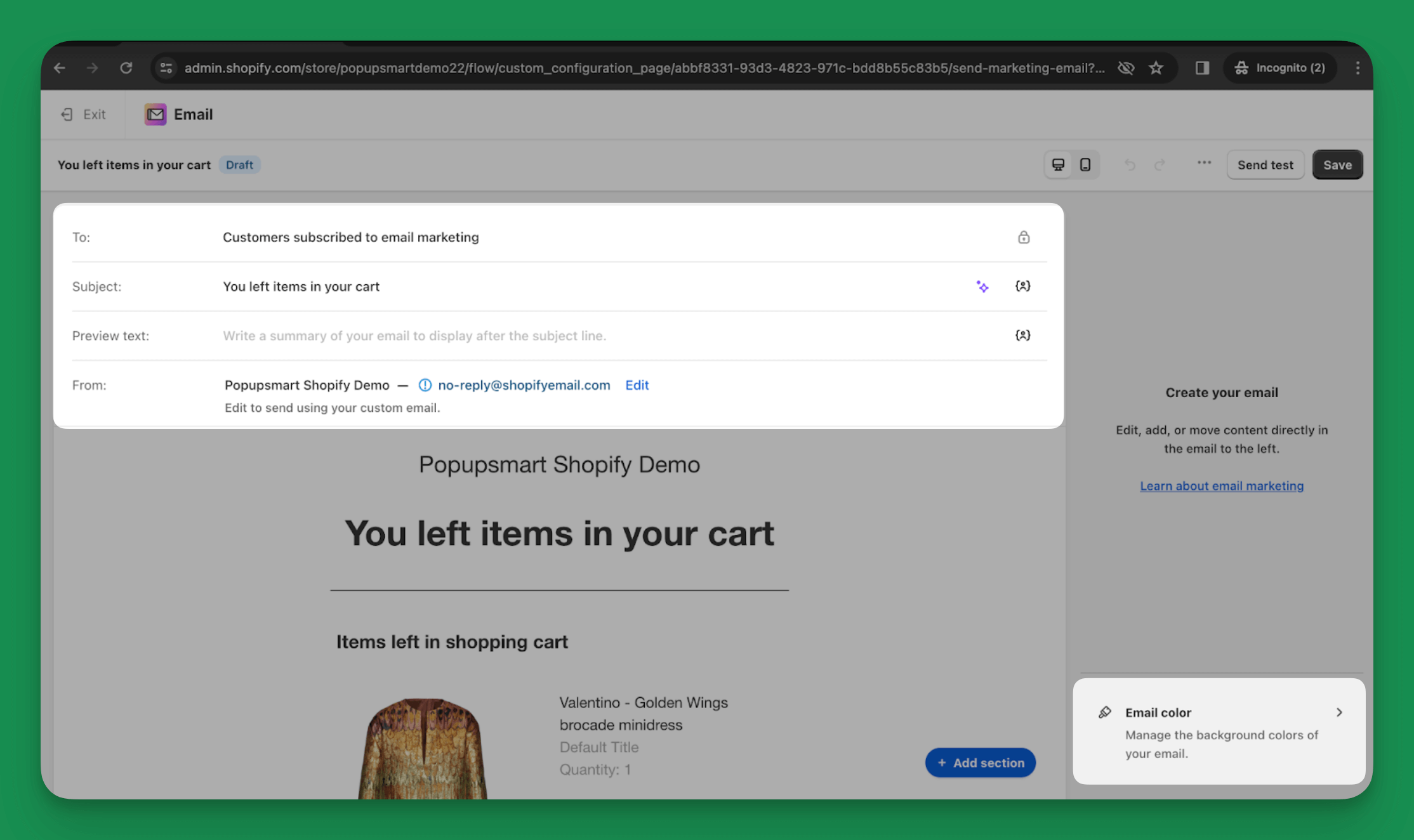Click the variable icon in Subject field

click(x=1022, y=286)
